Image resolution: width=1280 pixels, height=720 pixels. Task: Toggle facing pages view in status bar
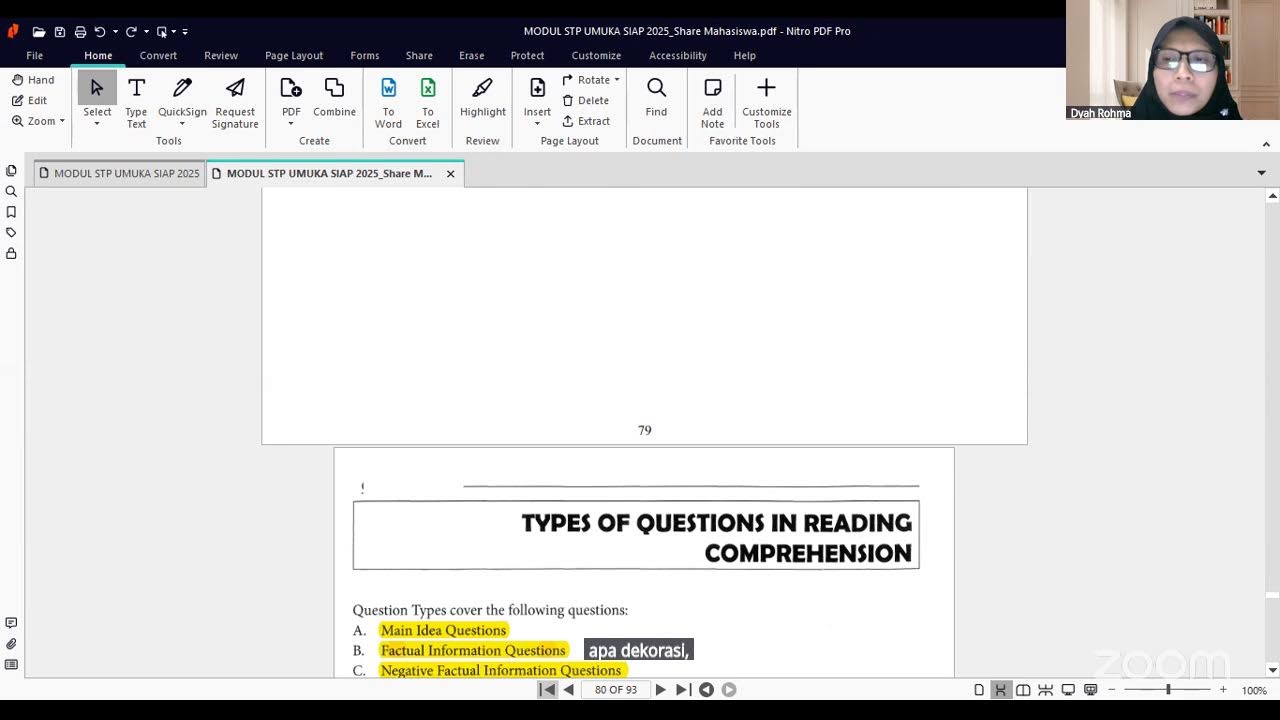tap(1023, 690)
